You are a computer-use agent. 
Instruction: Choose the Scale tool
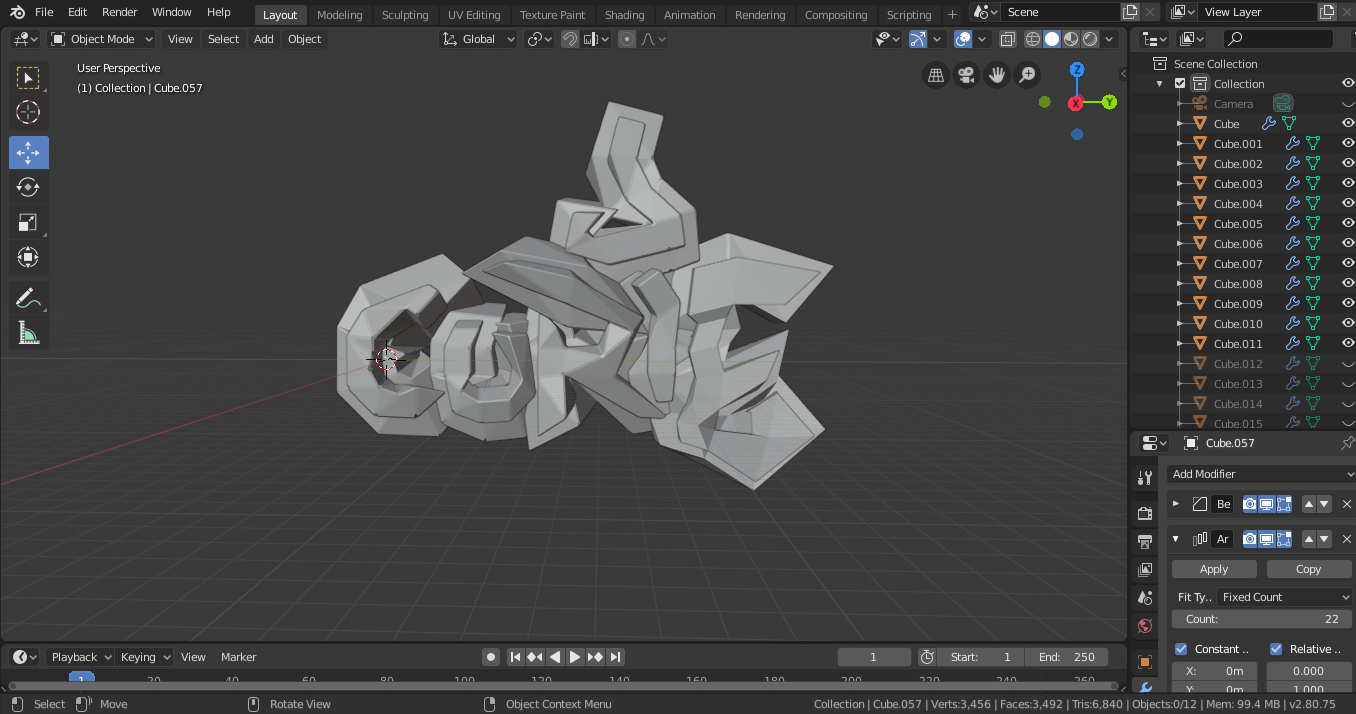(28, 223)
